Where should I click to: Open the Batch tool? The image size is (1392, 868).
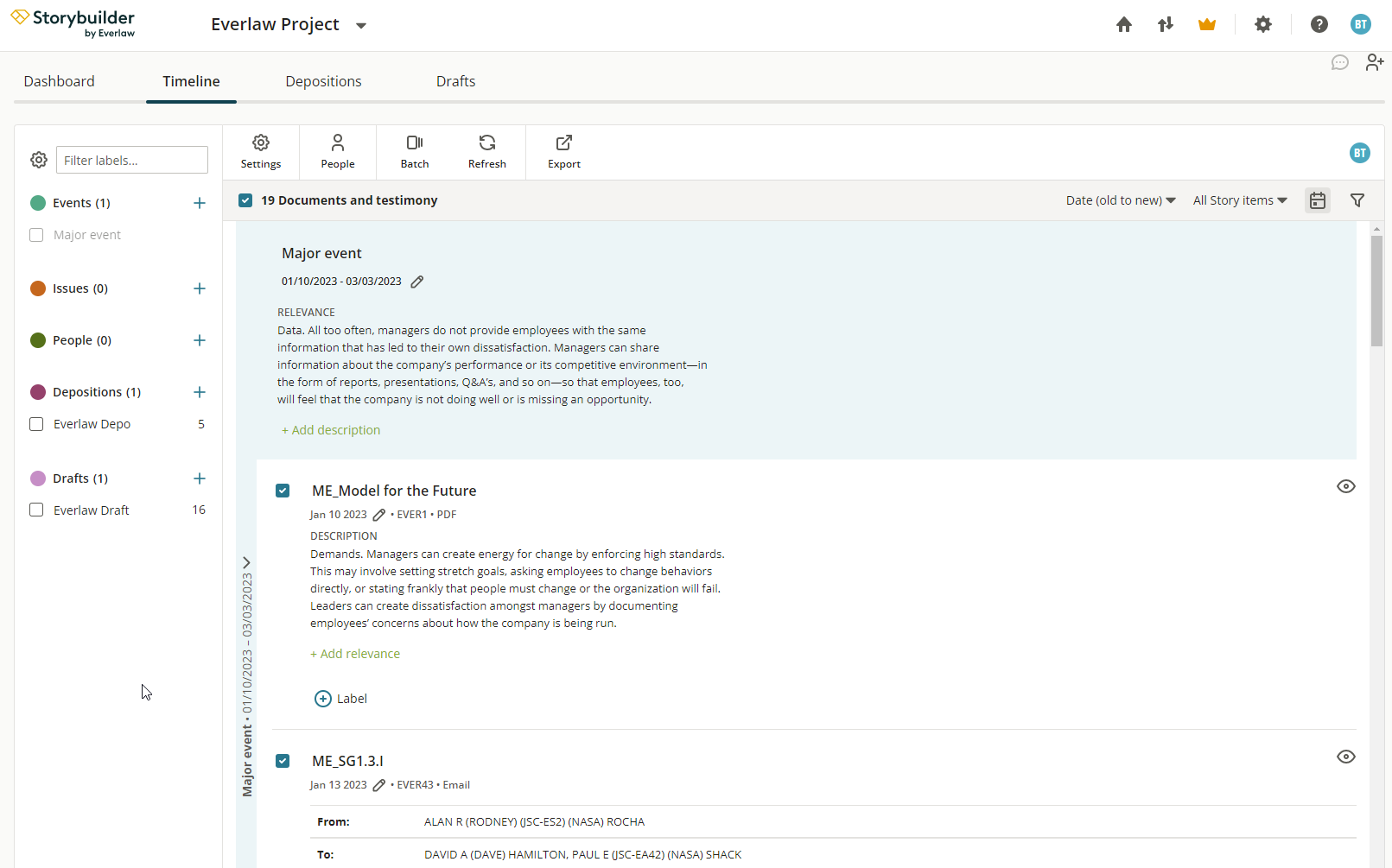pos(415,152)
